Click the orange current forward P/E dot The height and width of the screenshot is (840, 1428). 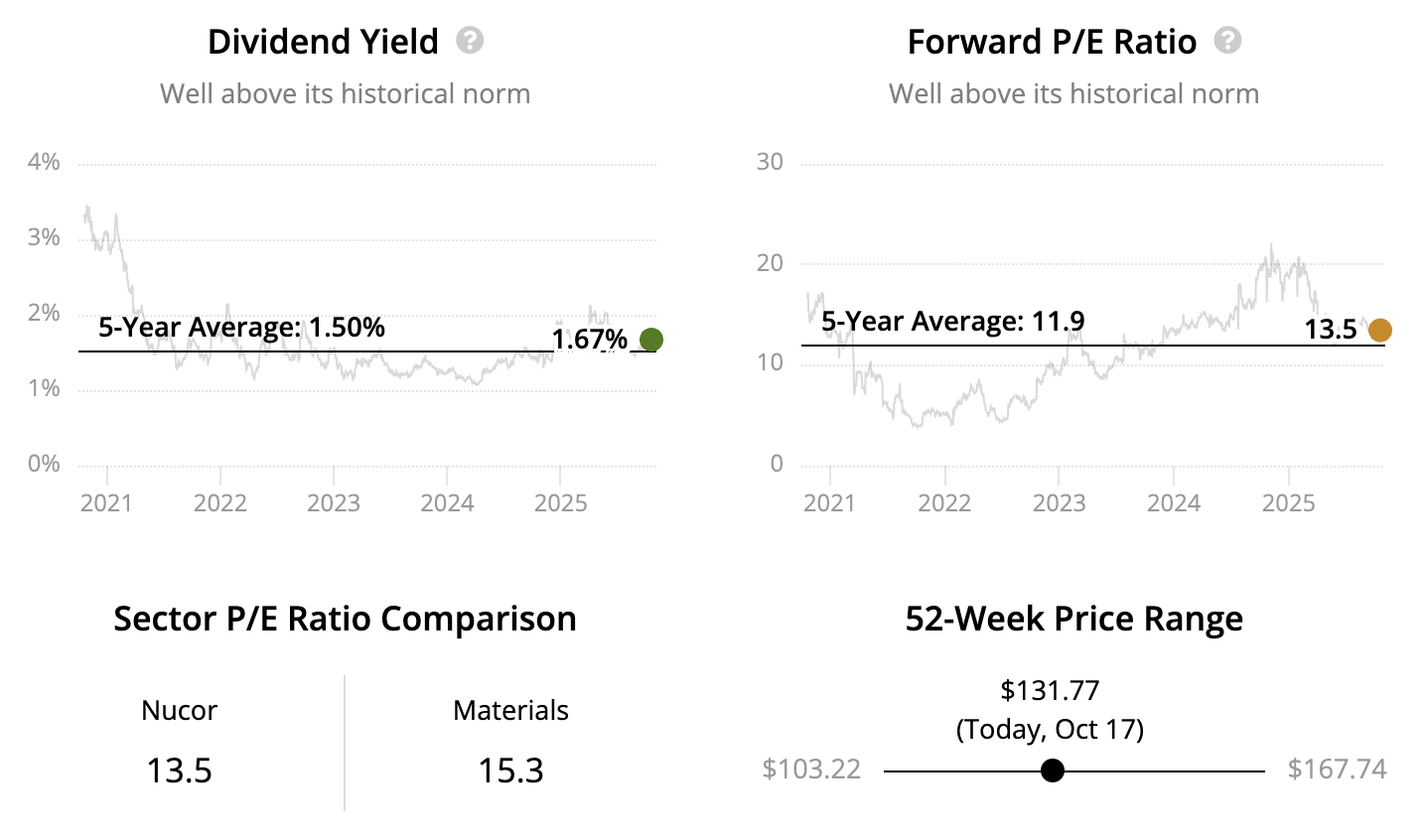tap(1379, 330)
